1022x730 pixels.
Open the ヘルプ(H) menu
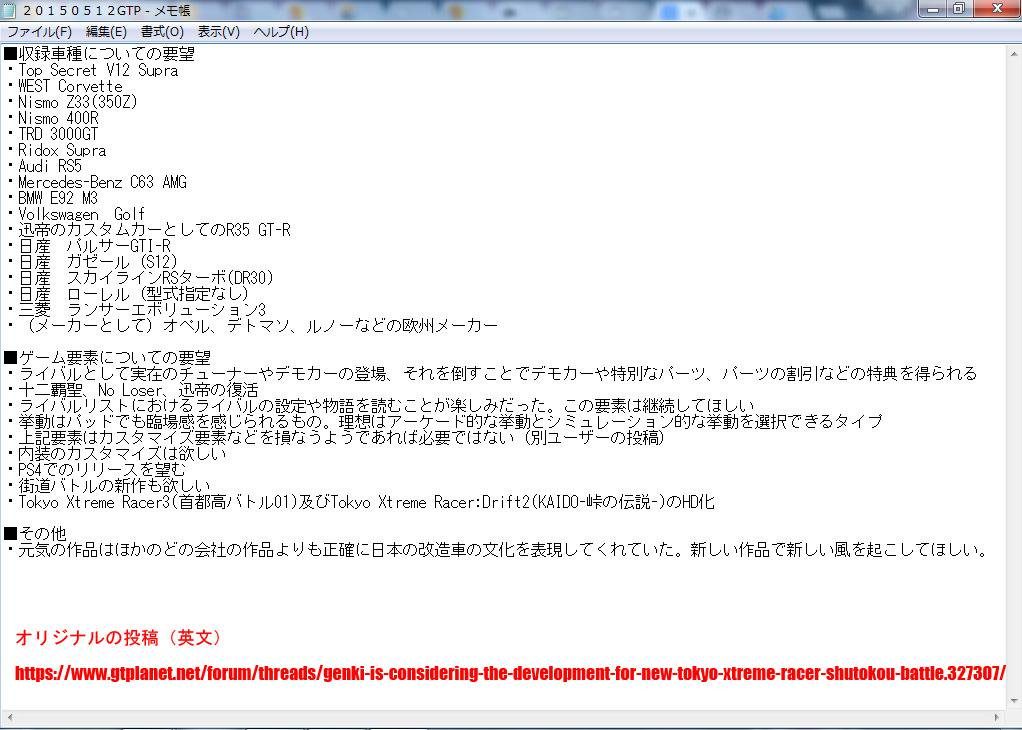pyautogui.click(x=281, y=31)
